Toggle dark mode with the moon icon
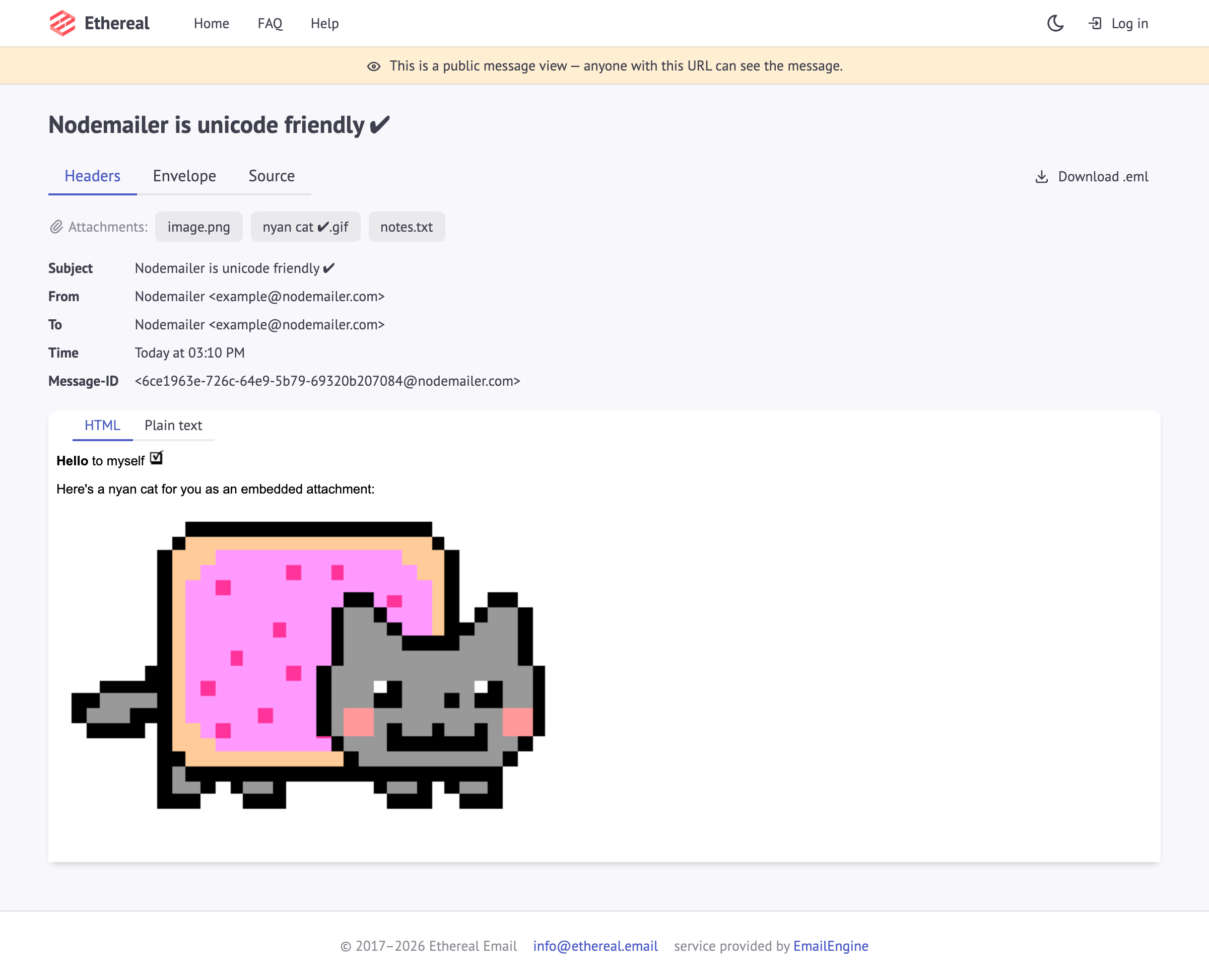Image resolution: width=1209 pixels, height=980 pixels. [1055, 23]
